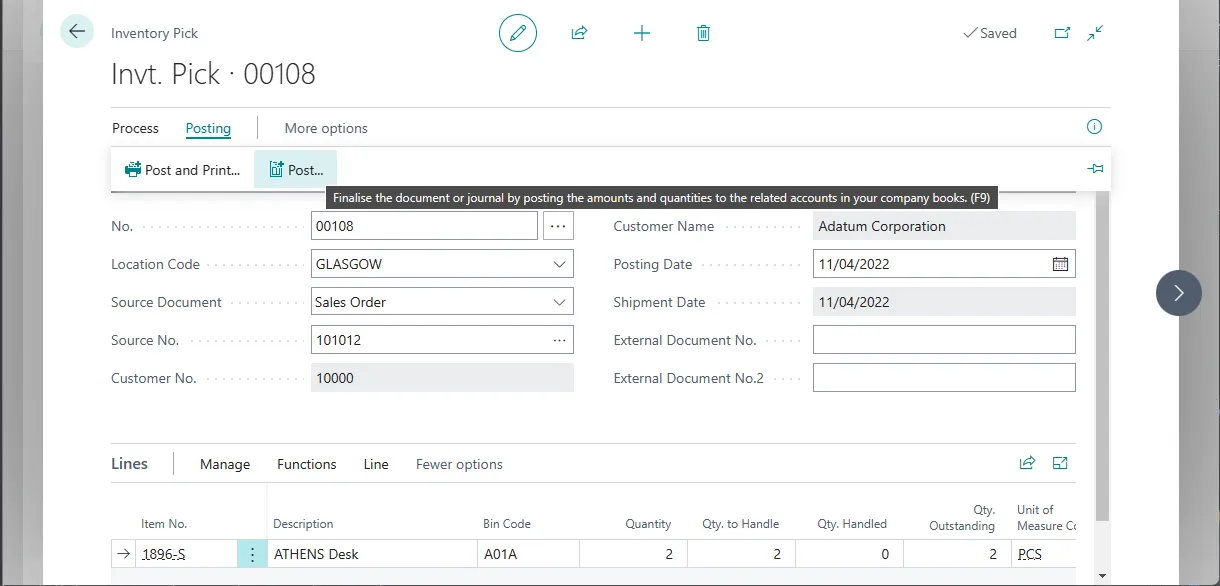This screenshot has width=1220, height=586.
Task: Edit the No. field 00108
Action: click(424, 226)
